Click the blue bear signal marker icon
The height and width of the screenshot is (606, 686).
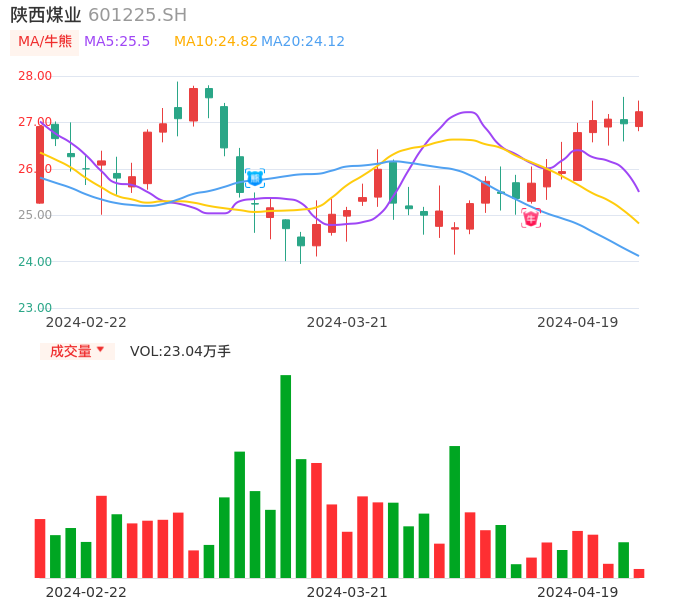[255, 178]
